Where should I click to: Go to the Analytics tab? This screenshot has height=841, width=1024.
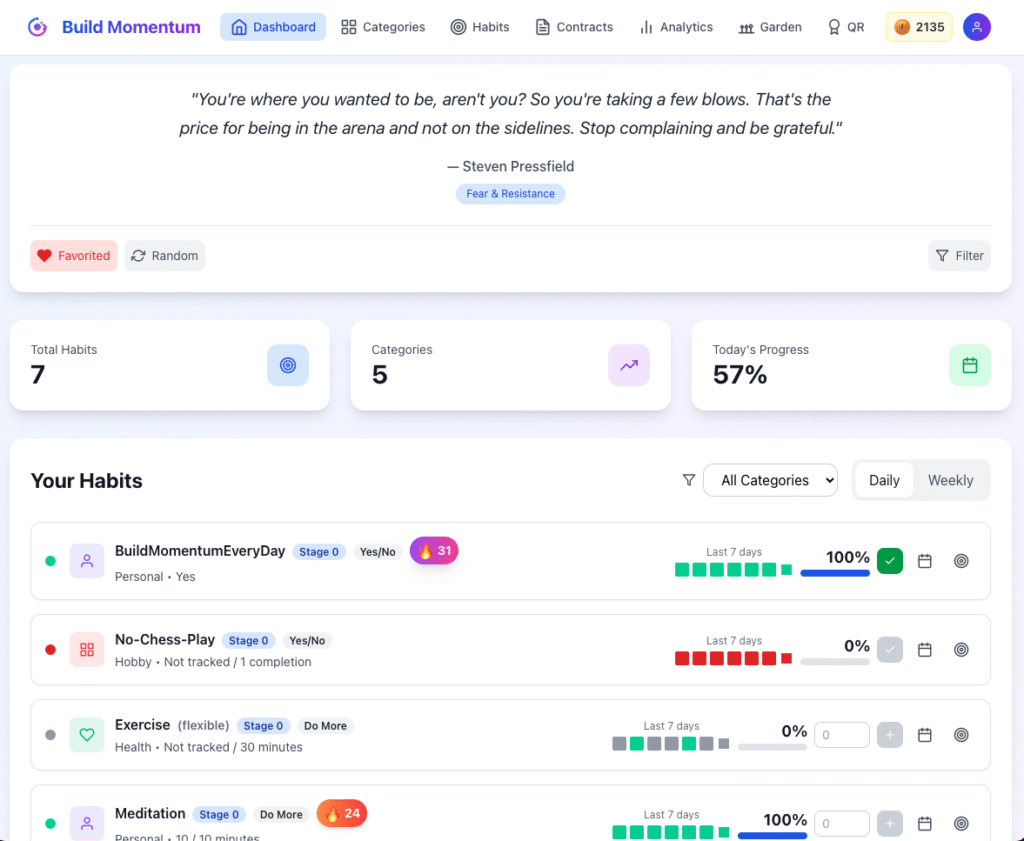676,27
